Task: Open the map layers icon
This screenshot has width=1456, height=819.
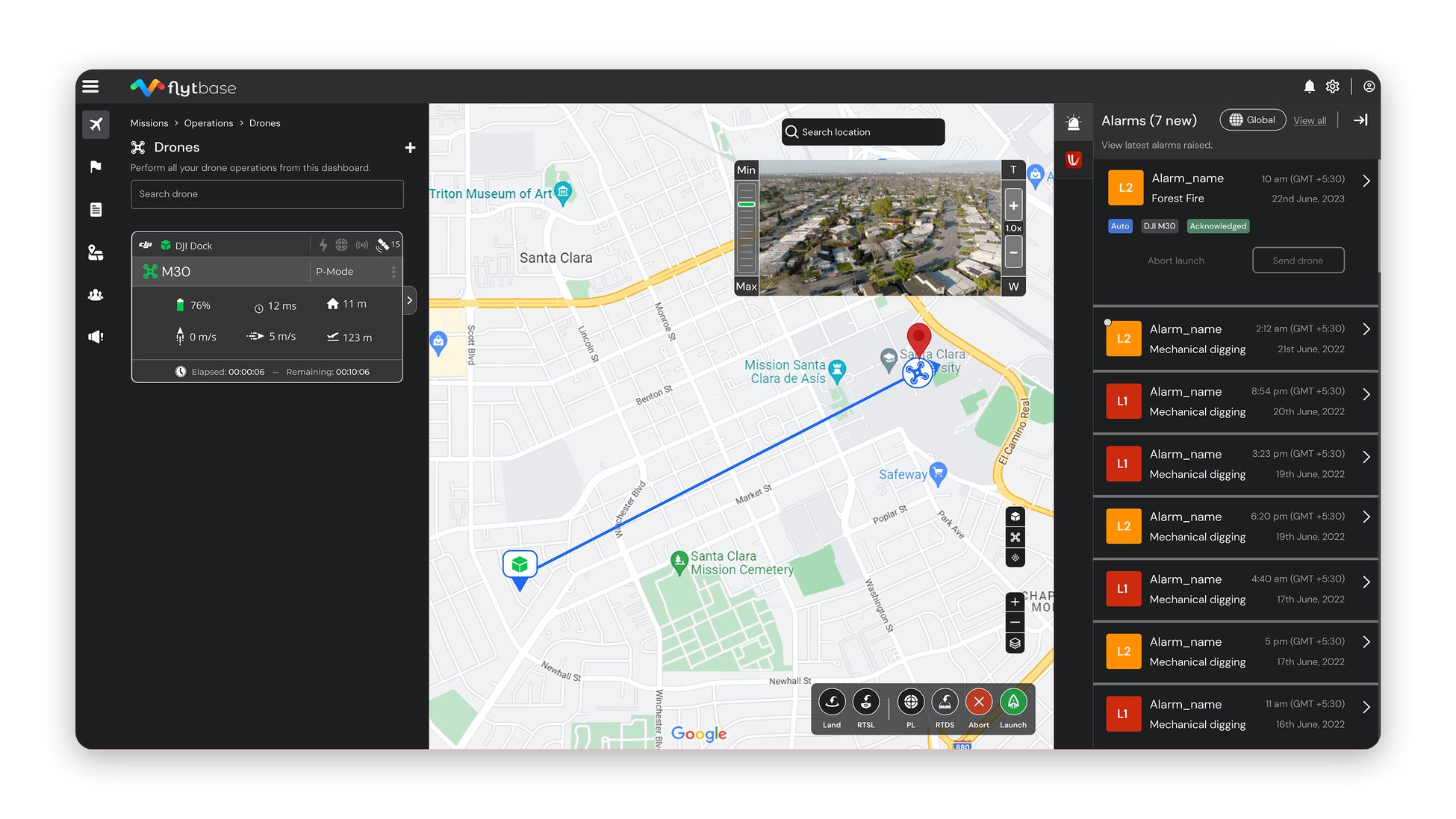Action: click(x=1015, y=644)
